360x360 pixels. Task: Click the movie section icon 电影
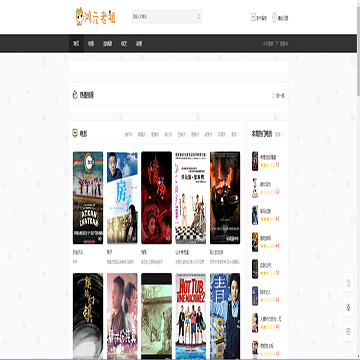click(75, 133)
